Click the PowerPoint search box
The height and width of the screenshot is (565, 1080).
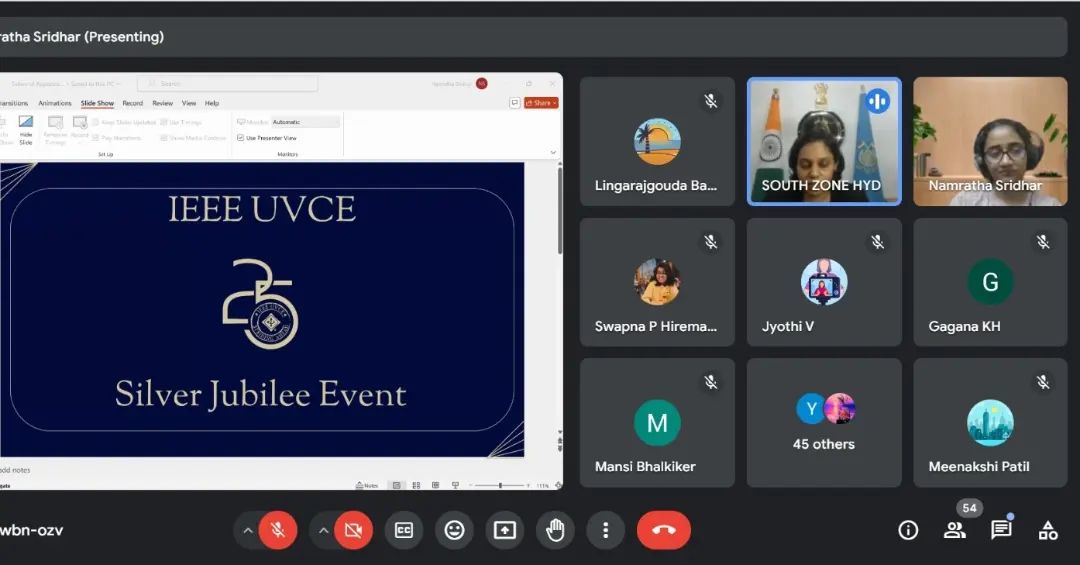[x=227, y=83]
